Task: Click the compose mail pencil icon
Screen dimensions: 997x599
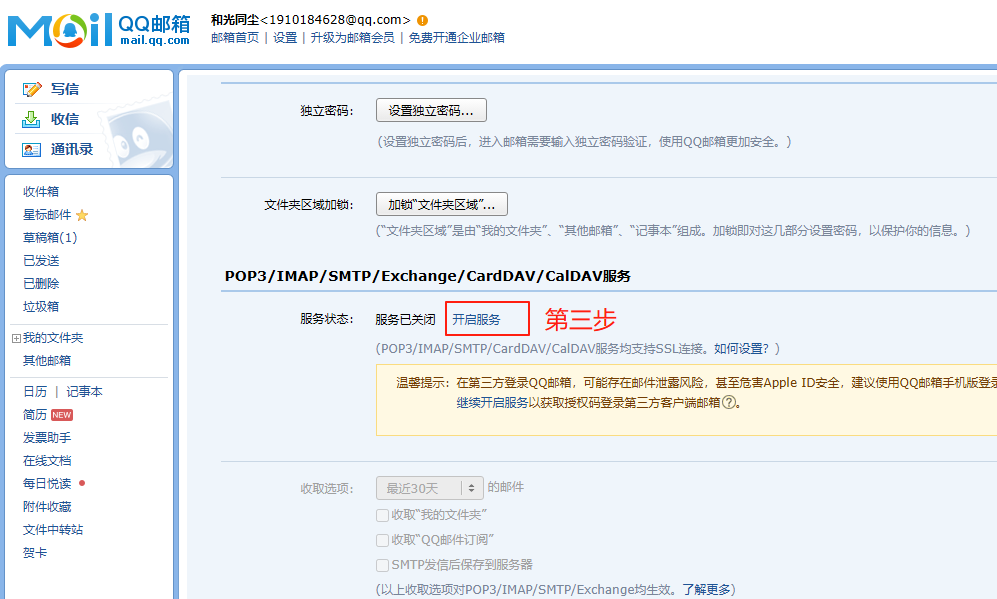Action: point(32,89)
